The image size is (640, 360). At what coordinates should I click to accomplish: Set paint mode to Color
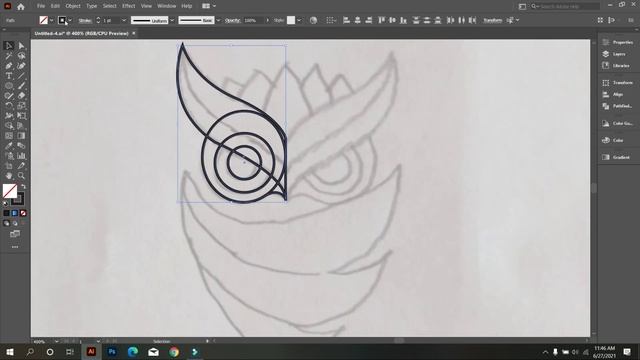[6, 213]
